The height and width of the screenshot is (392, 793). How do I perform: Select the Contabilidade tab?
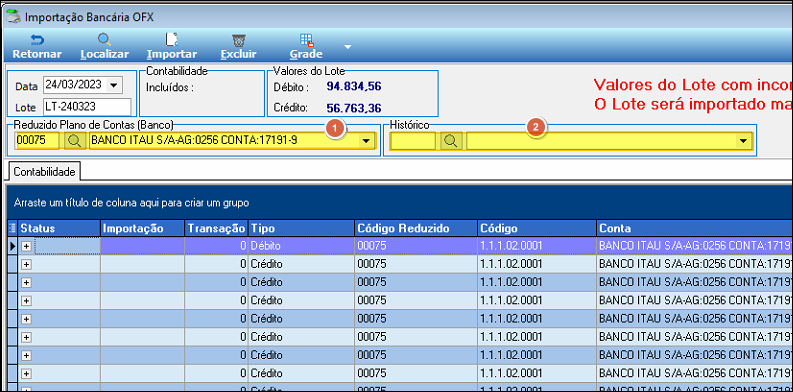(45, 172)
